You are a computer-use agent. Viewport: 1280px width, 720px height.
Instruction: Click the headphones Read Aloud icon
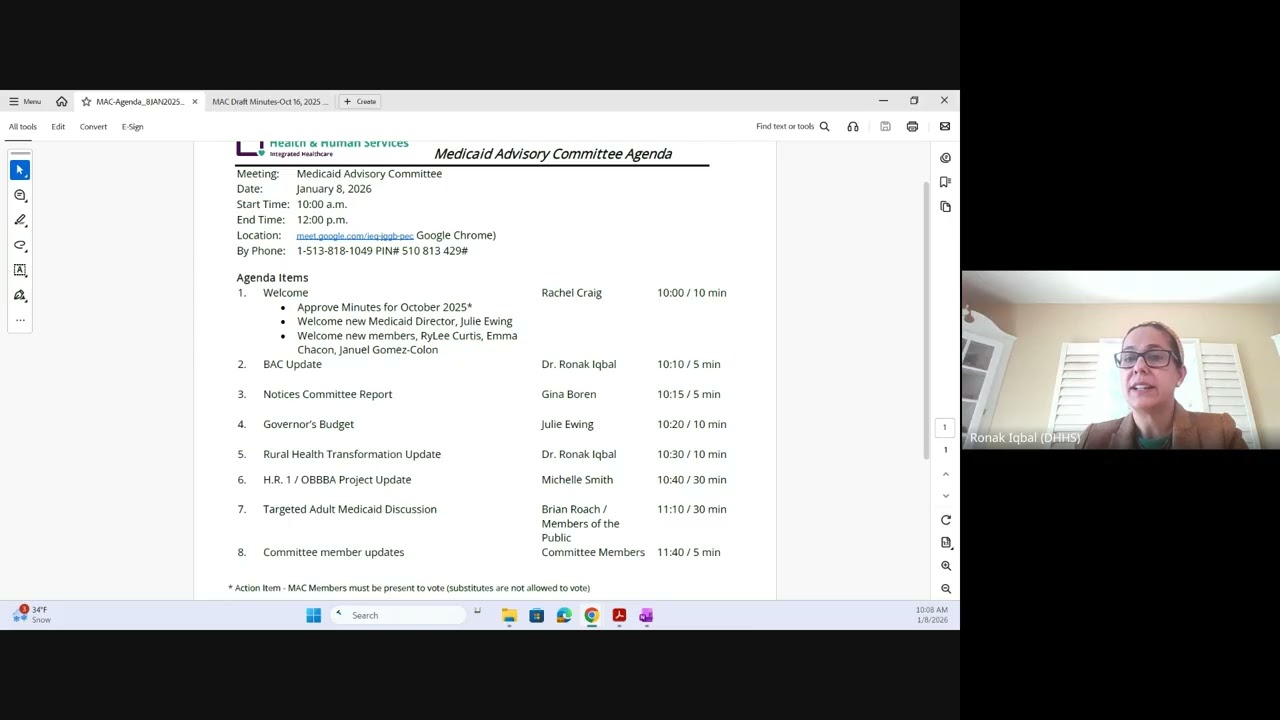tap(853, 126)
